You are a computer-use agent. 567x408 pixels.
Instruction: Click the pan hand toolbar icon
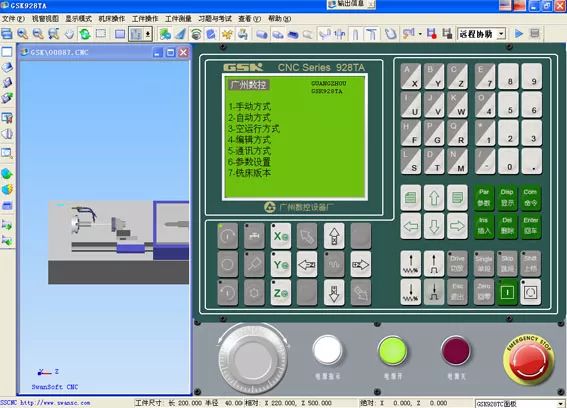(x=69, y=34)
